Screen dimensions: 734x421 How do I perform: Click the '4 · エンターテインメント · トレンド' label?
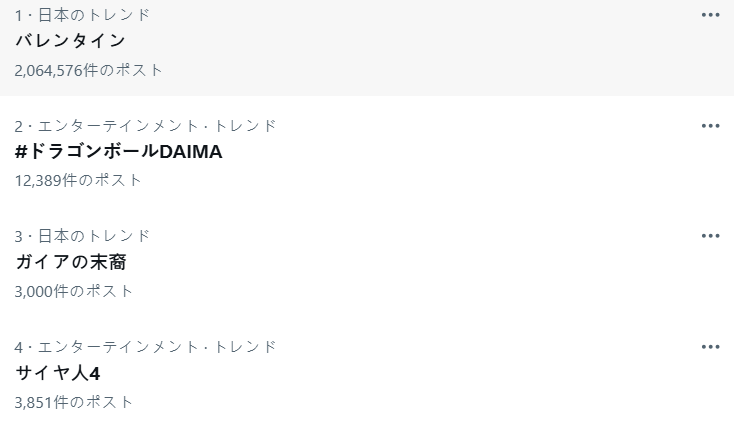pos(146,347)
